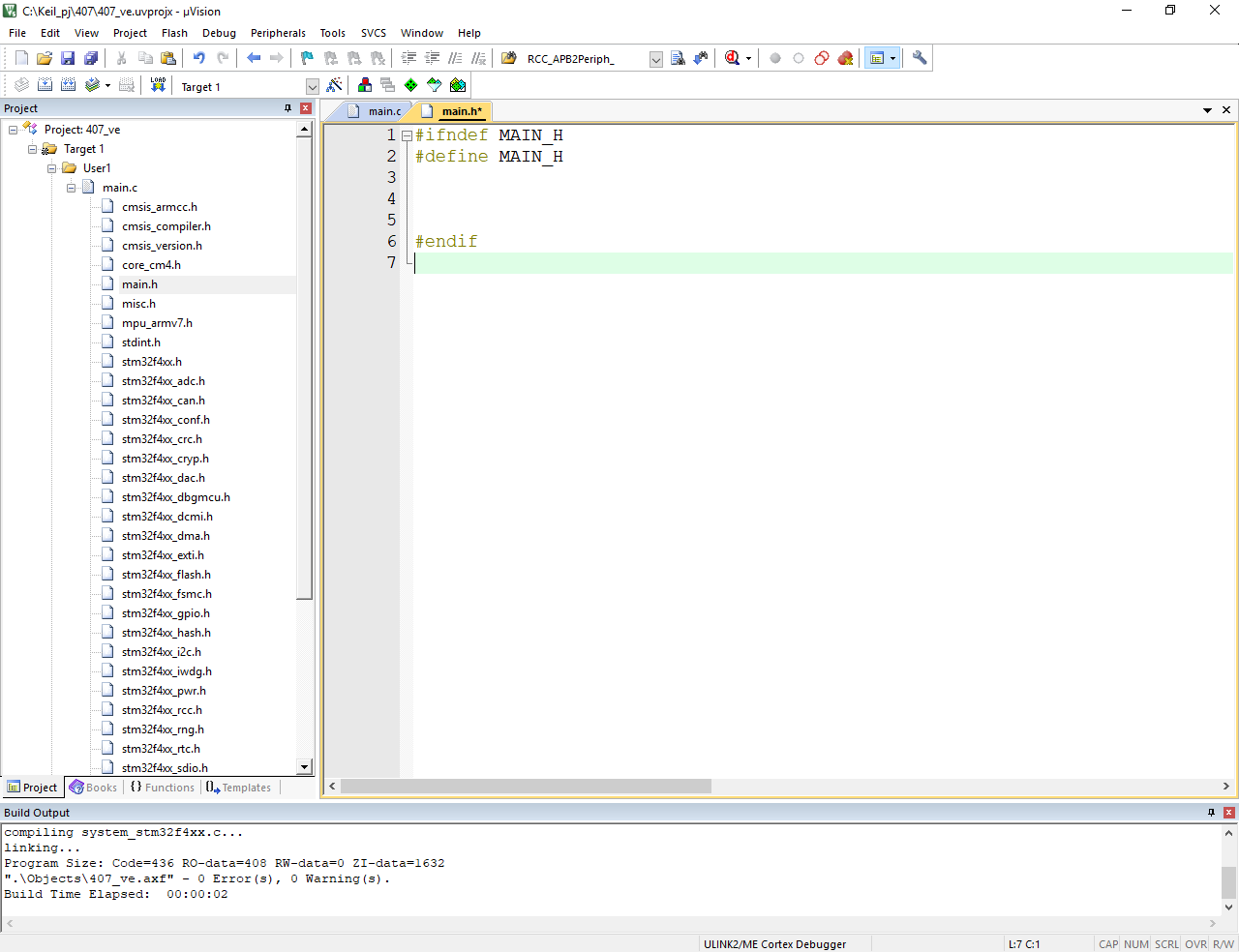Click the Undo arrow icon

click(x=199, y=58)
